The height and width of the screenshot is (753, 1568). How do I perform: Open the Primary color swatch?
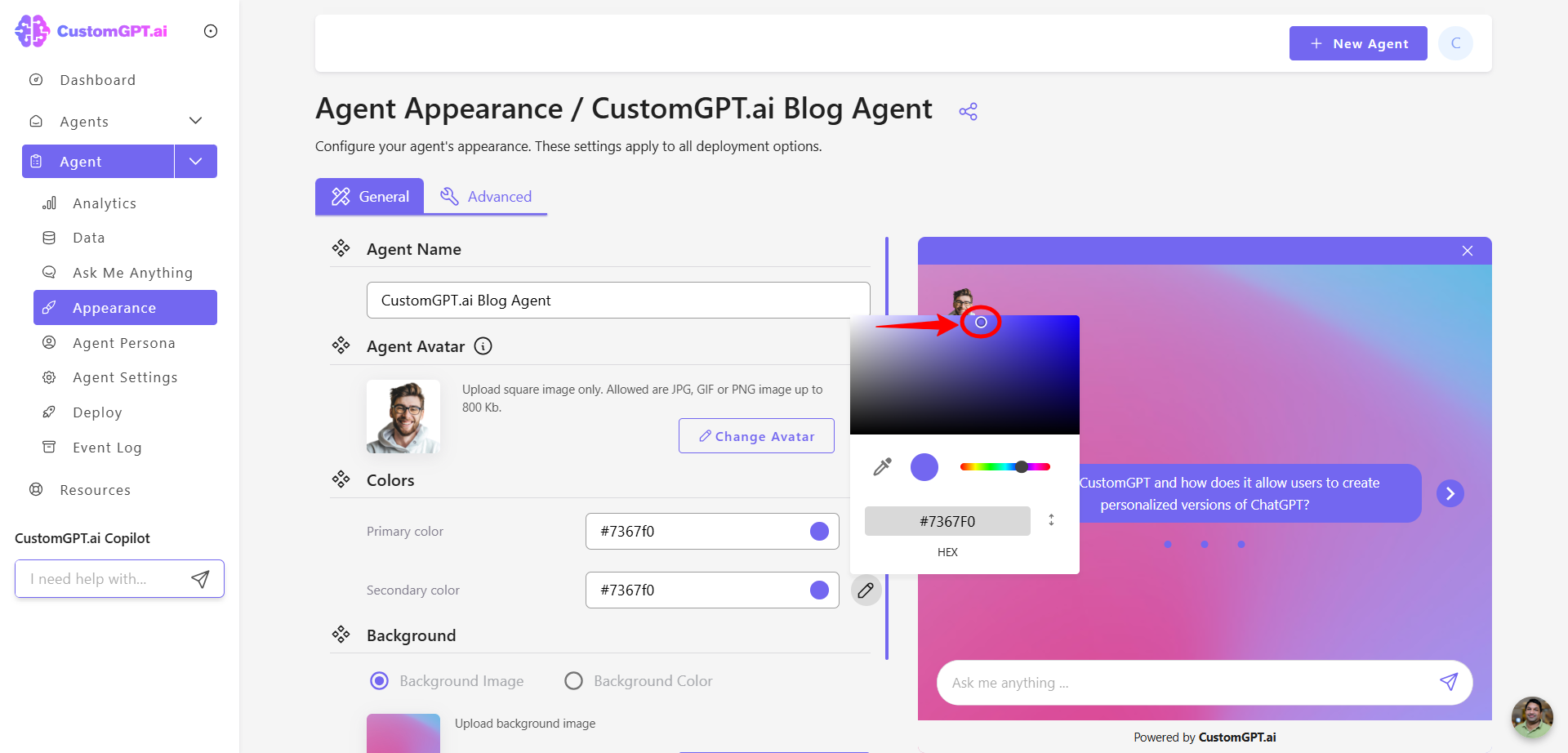coord(819,532)
